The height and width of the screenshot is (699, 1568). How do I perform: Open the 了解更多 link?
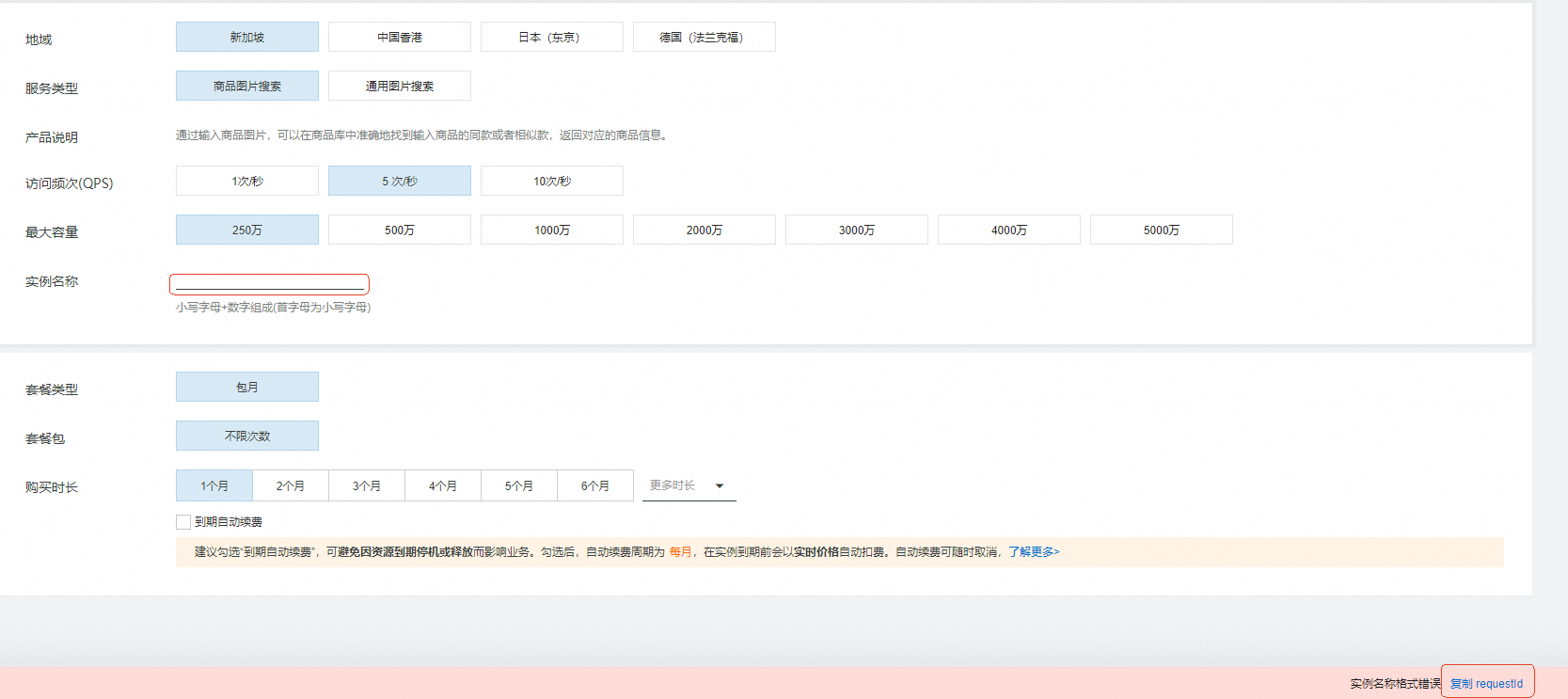[1034, 552]
